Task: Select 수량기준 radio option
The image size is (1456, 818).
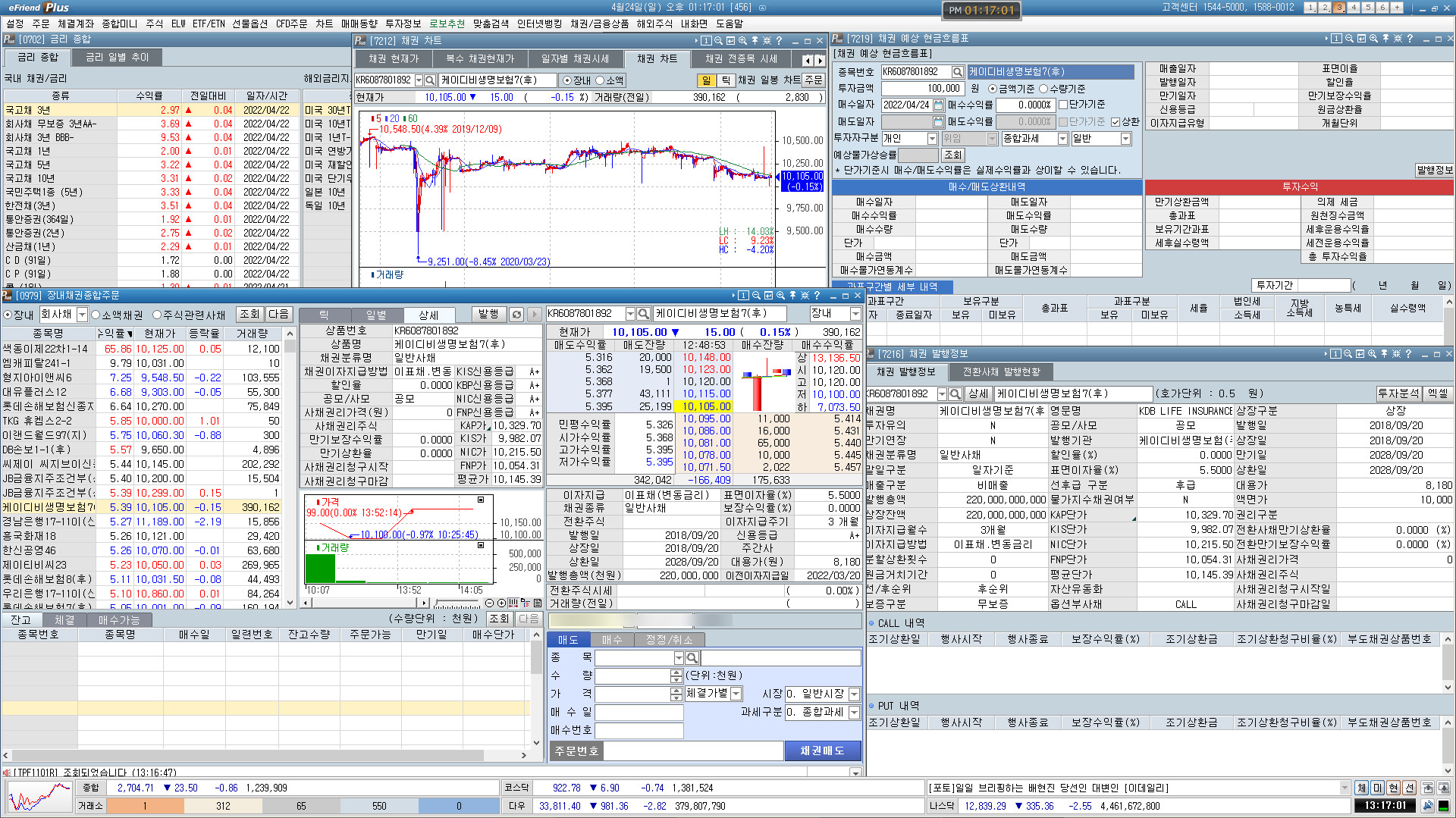Action: point(1043,89)
